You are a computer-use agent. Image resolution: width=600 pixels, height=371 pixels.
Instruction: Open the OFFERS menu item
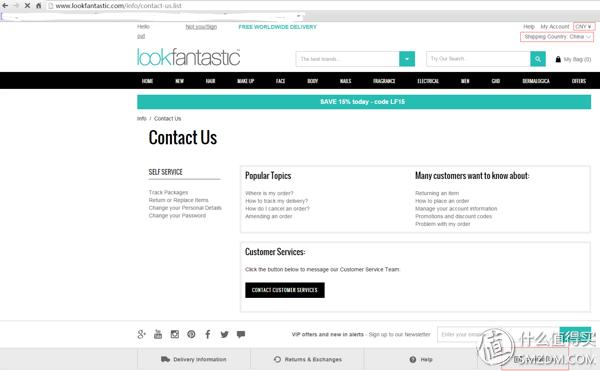(x=579, y=81)
